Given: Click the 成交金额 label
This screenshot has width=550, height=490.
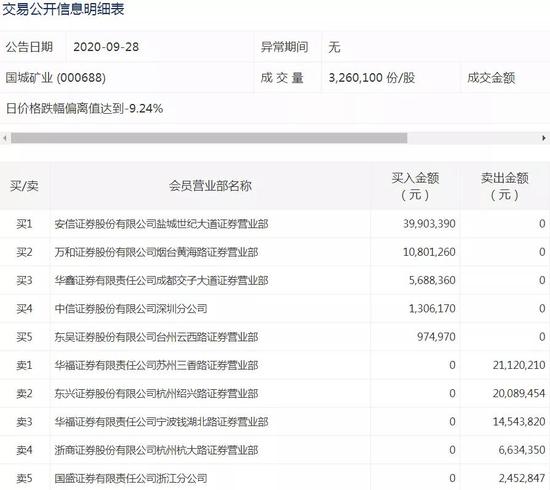Looking at the screenshot, I should coord(491,78).
